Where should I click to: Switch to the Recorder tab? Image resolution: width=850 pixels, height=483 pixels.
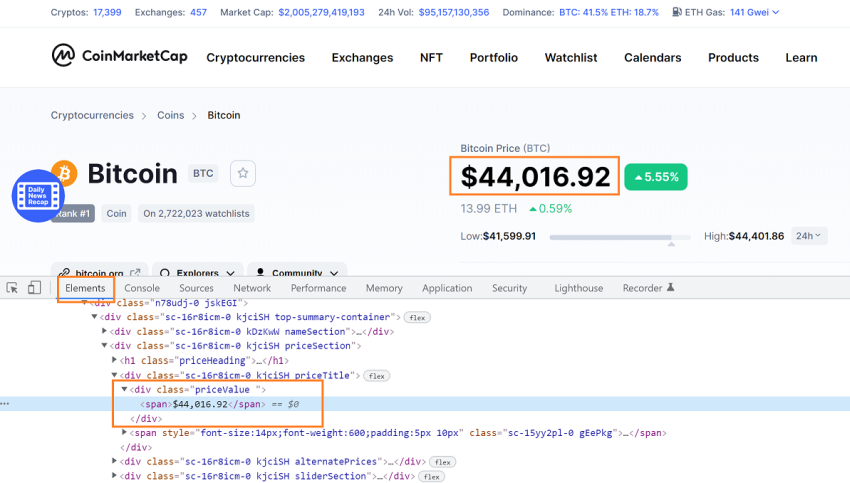coord(642,288)
